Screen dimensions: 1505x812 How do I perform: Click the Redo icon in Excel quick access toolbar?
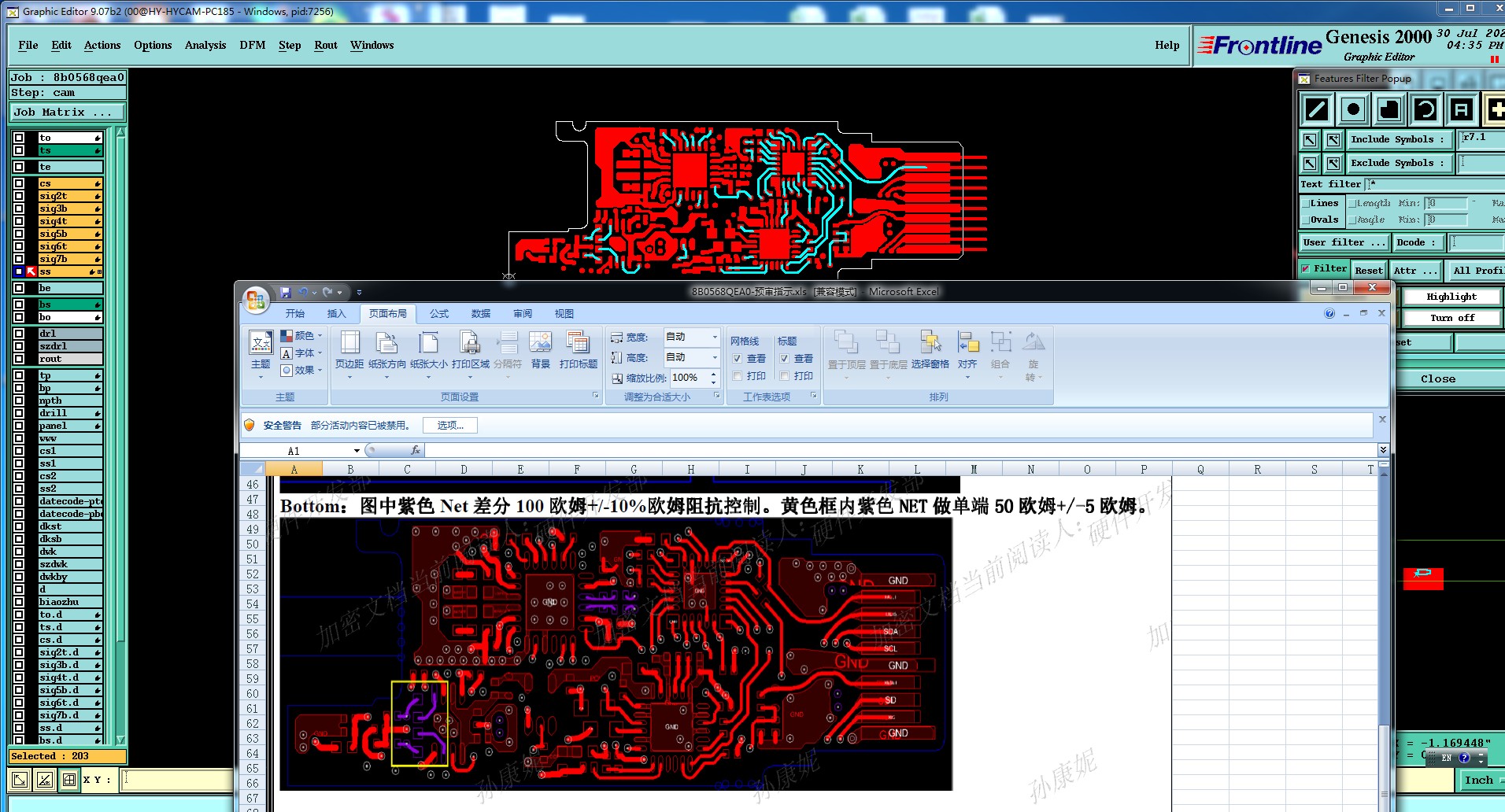[328, 292]
